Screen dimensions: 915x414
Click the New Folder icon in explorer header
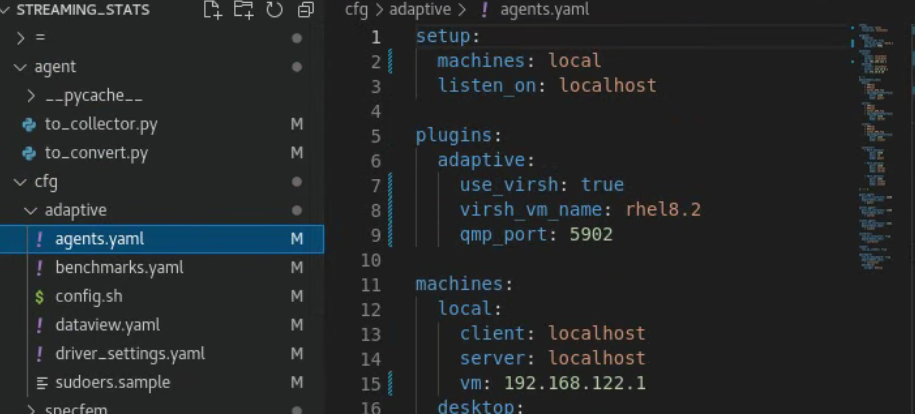(243, 9)
